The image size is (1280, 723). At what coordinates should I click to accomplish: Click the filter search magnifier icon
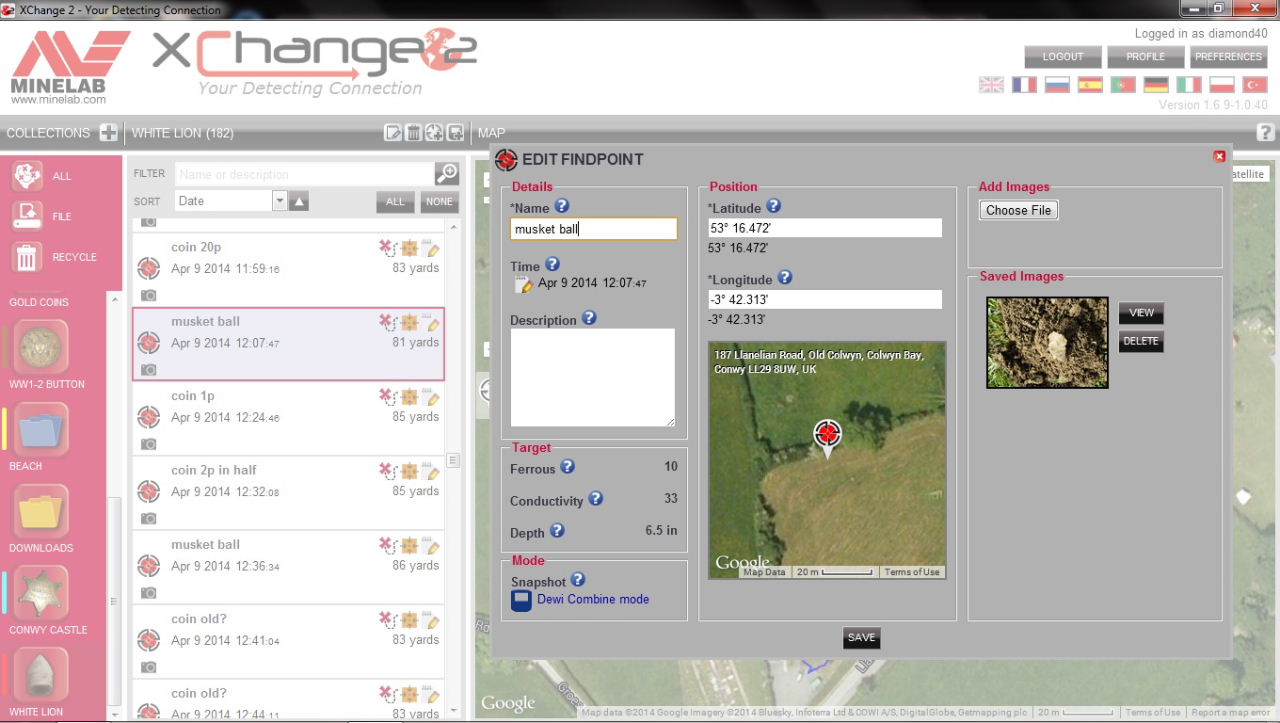tap(446, 174)
